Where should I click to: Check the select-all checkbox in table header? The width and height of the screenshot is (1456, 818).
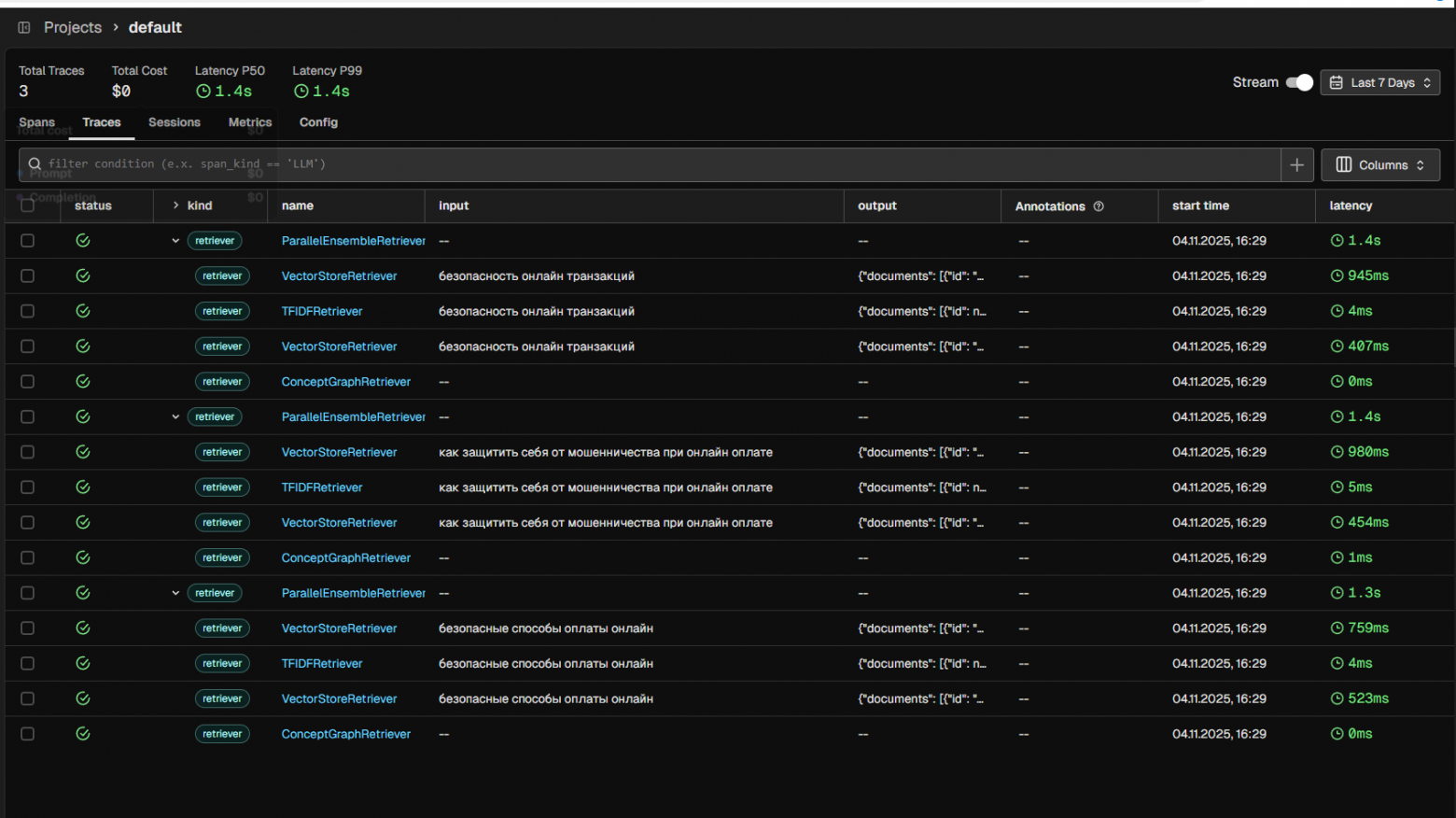28,205
